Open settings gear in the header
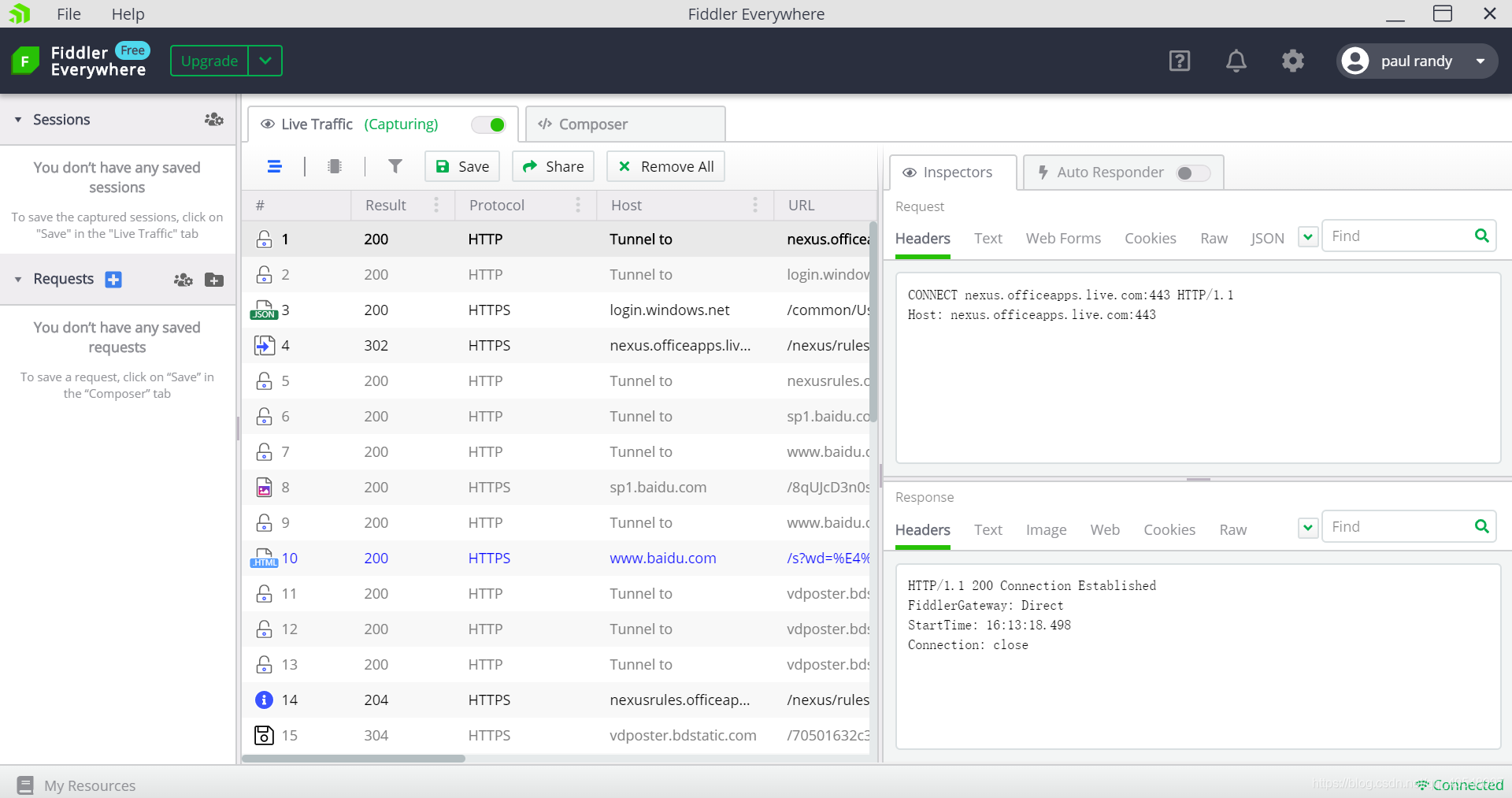The width and height of the screenshot is (1512, 798). [x=1293, y=61]
